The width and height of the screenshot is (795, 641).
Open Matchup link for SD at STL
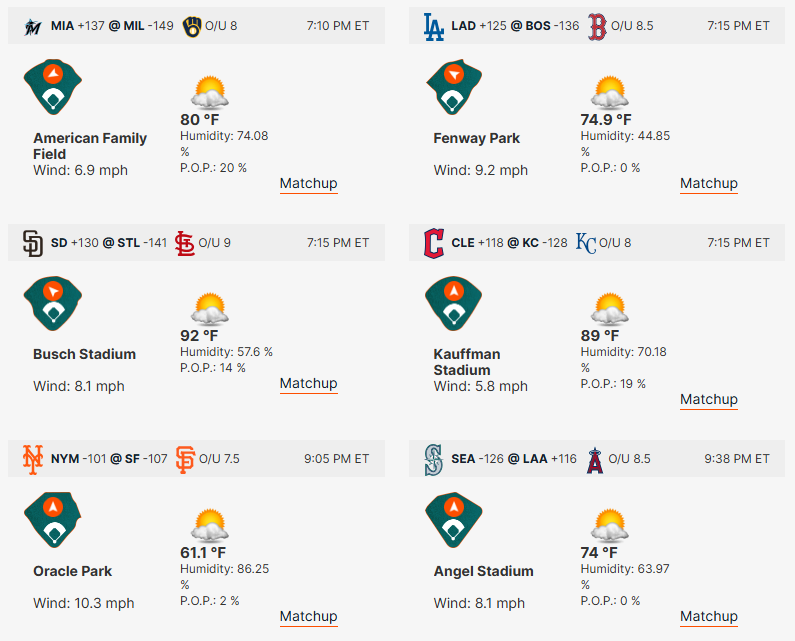[308, 383]
